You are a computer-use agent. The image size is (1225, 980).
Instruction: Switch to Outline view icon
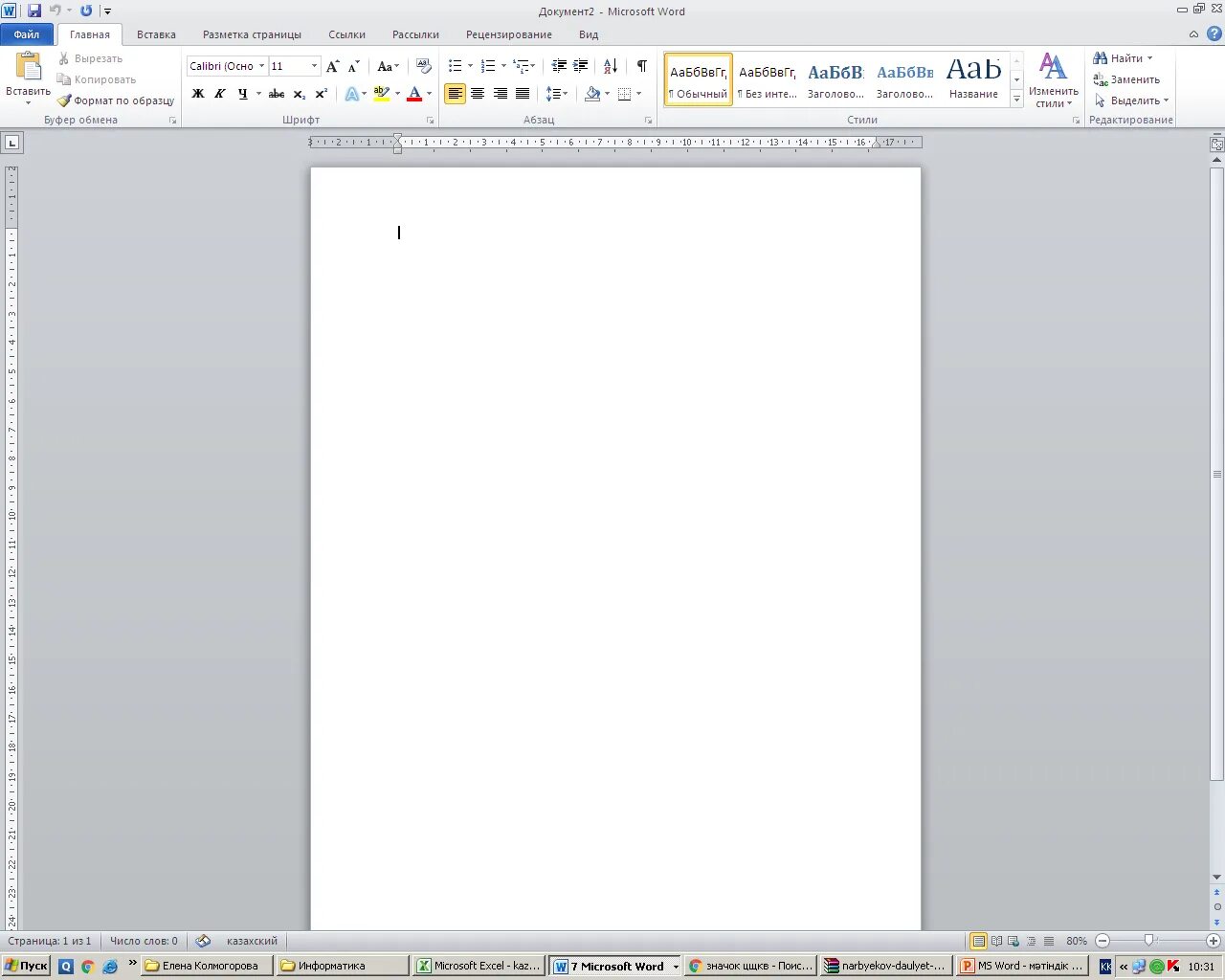pos(1031,941)
